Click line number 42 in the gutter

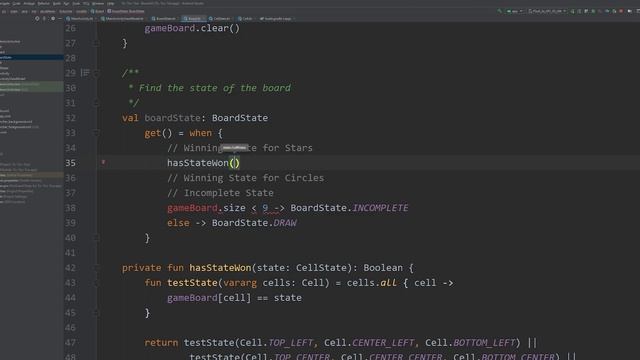70,268
